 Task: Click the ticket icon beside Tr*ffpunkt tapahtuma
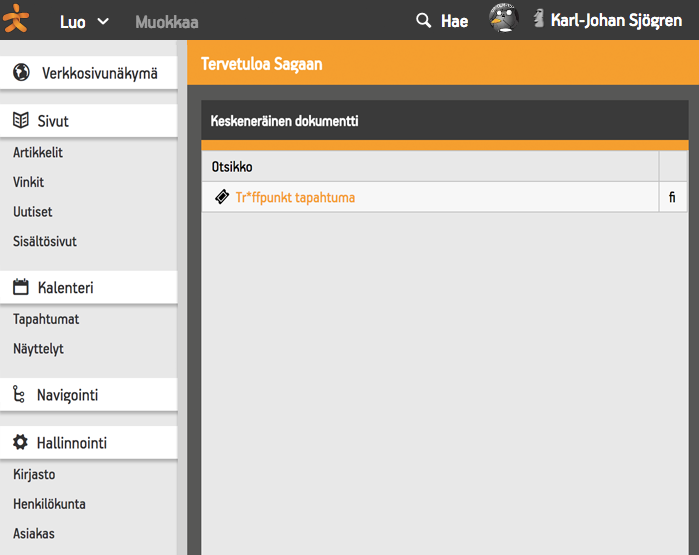222,197
